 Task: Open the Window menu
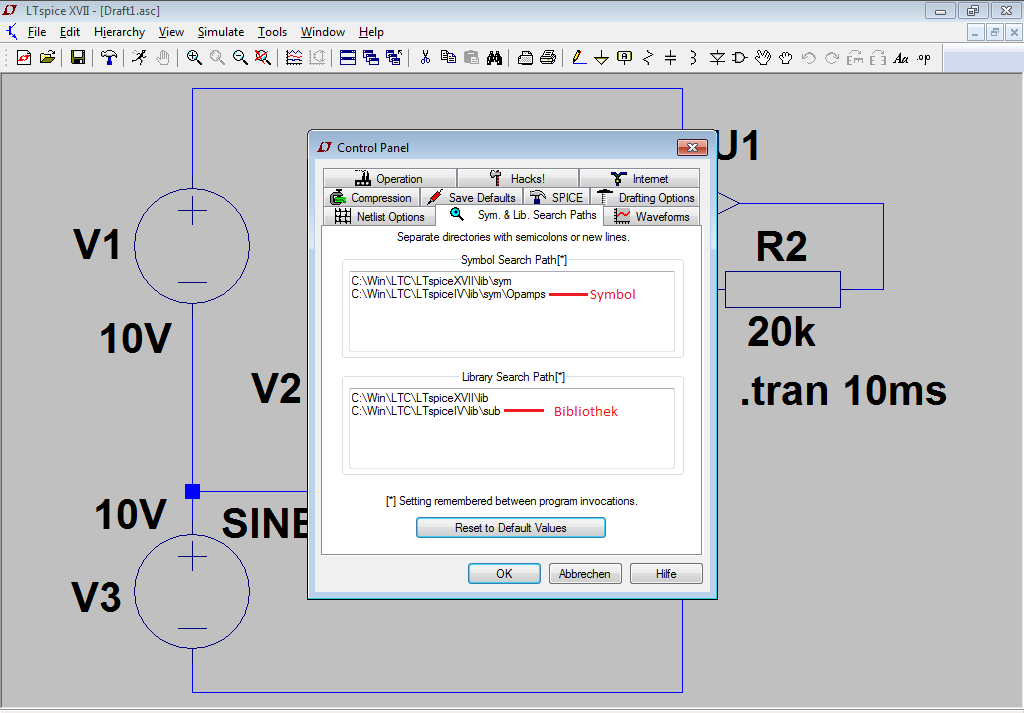coord(323,32)
